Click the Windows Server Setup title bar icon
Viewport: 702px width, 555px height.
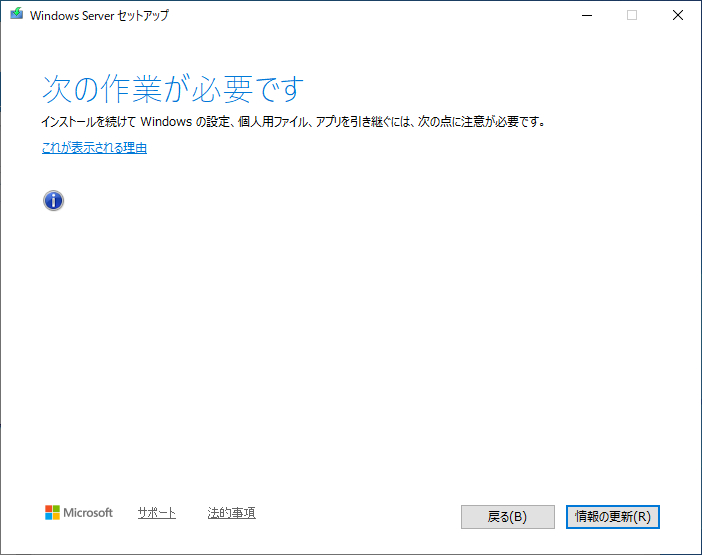15,15
